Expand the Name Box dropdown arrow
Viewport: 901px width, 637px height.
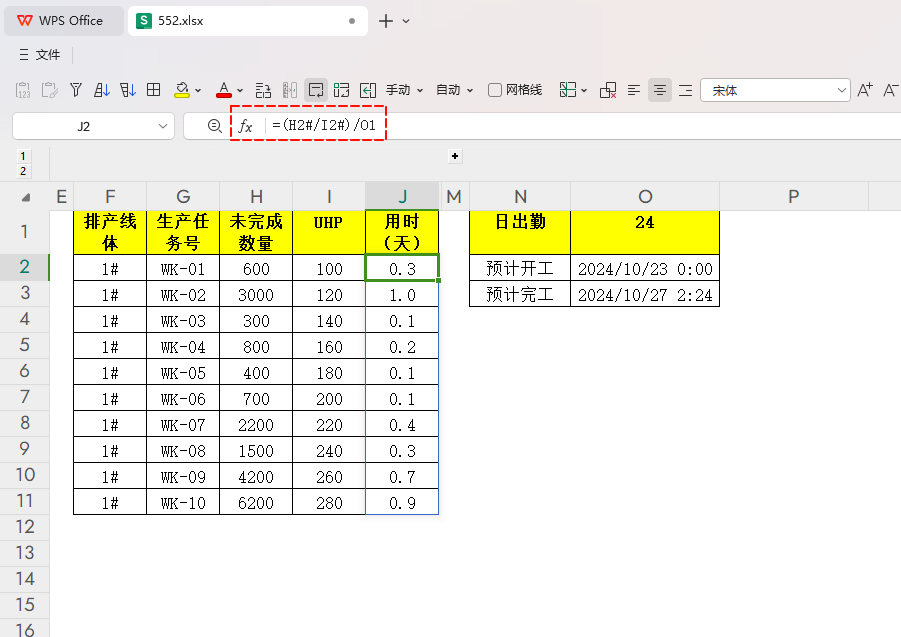click(x=163, y=126)
